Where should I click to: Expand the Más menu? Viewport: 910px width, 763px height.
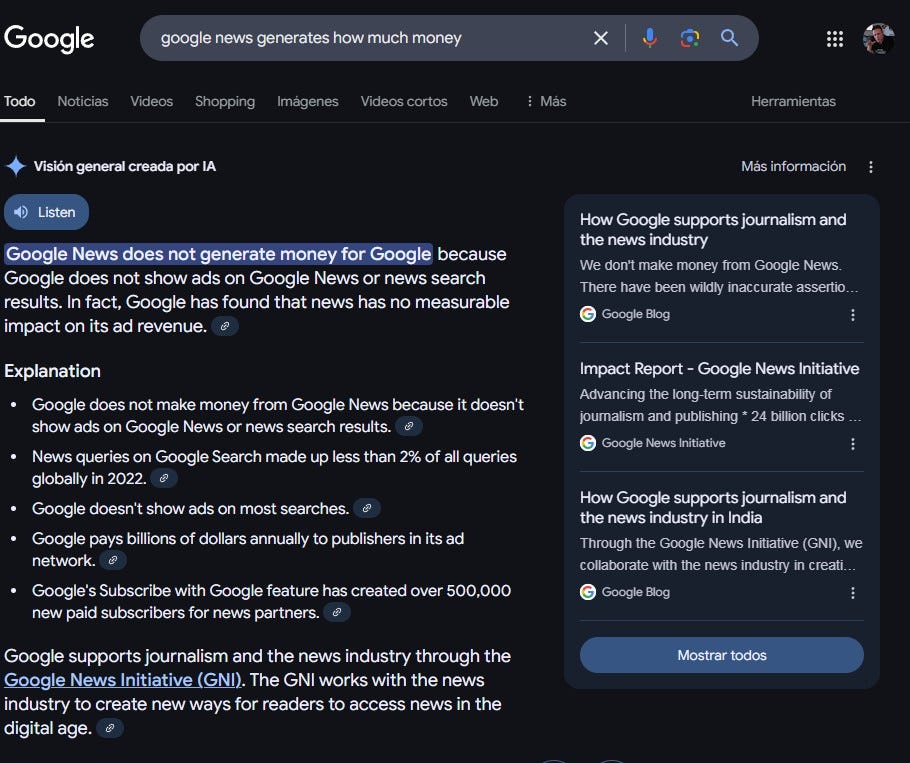pyautogui.click(x=546, y=101)
